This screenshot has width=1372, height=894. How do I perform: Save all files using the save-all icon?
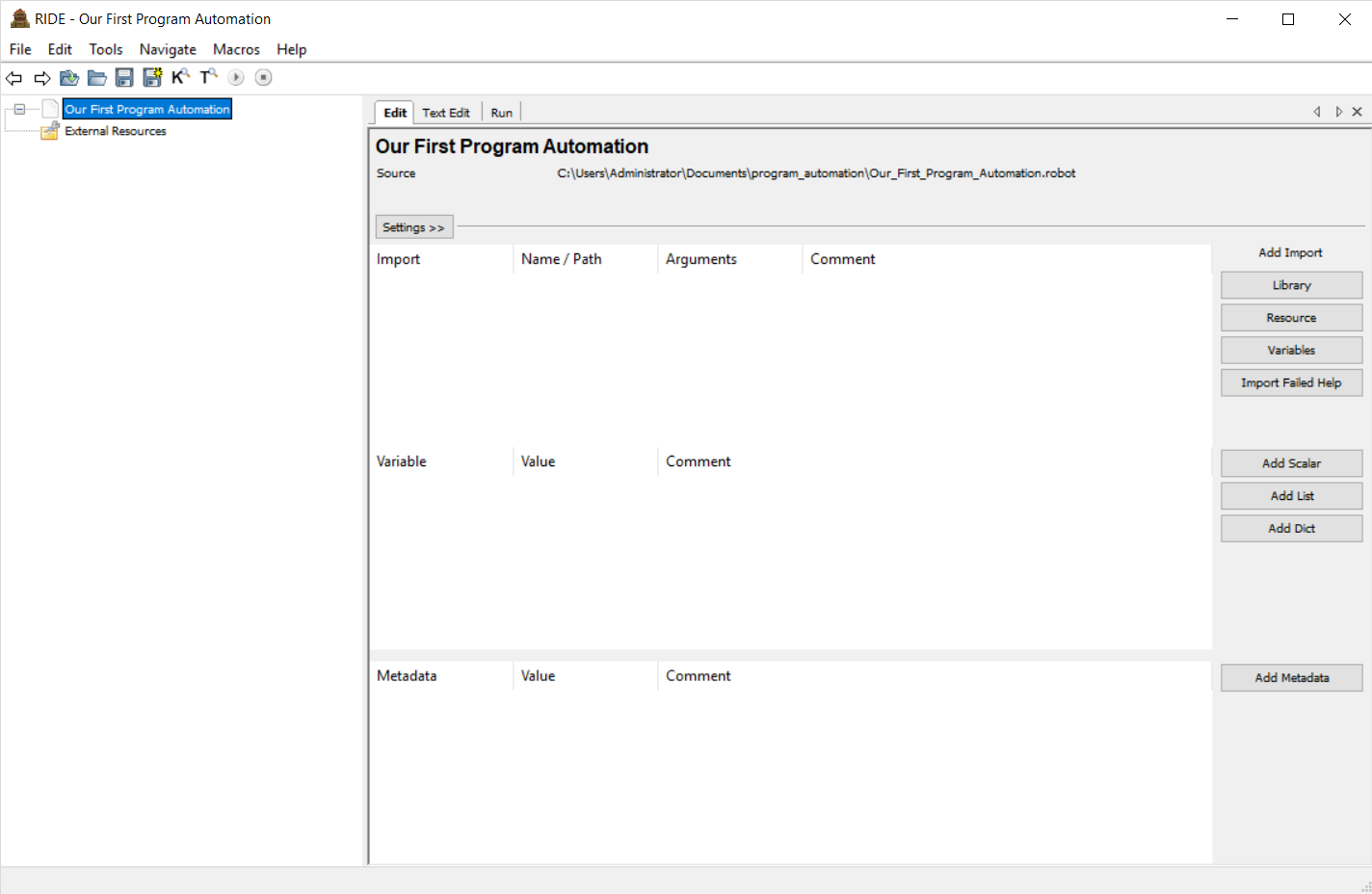(152, 77)
